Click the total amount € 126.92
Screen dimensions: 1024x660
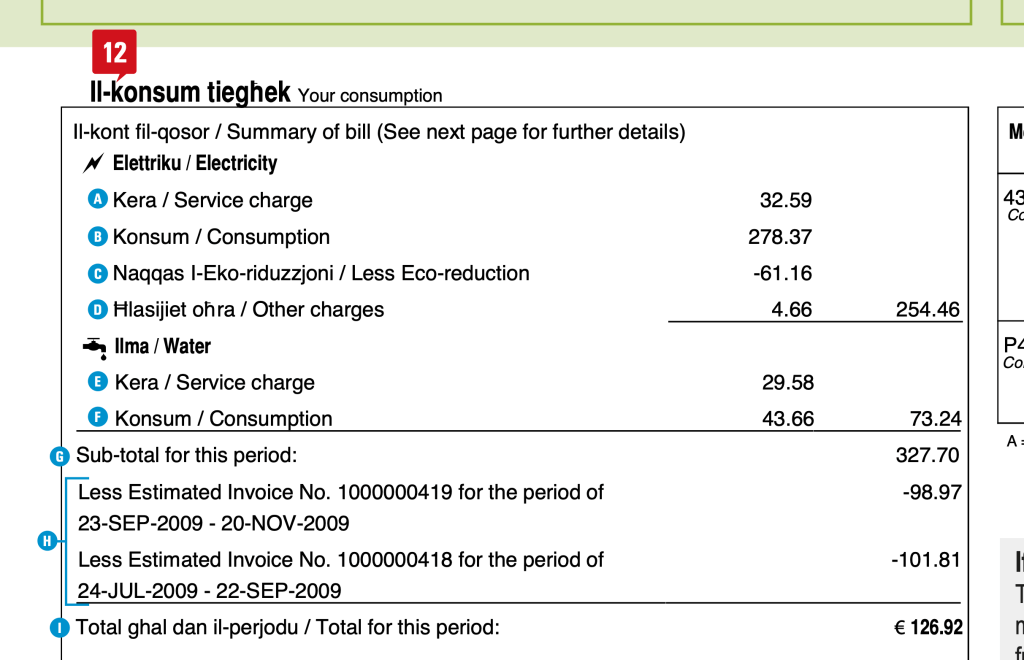[x=927, y=628]
